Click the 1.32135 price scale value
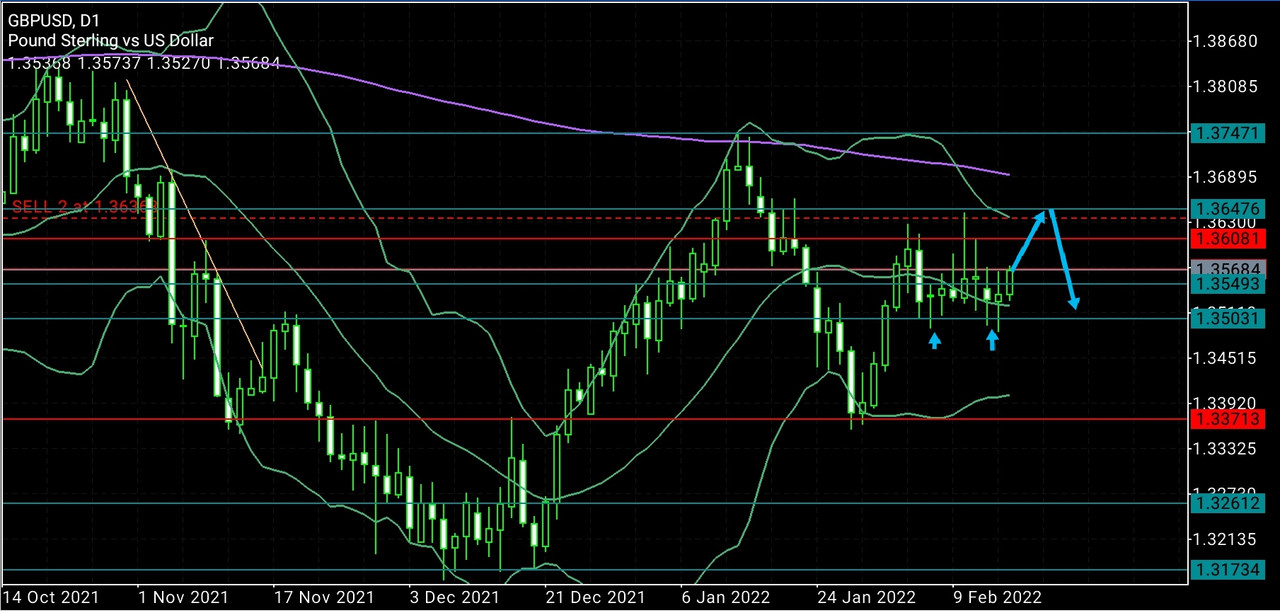 pos(1226,539)
